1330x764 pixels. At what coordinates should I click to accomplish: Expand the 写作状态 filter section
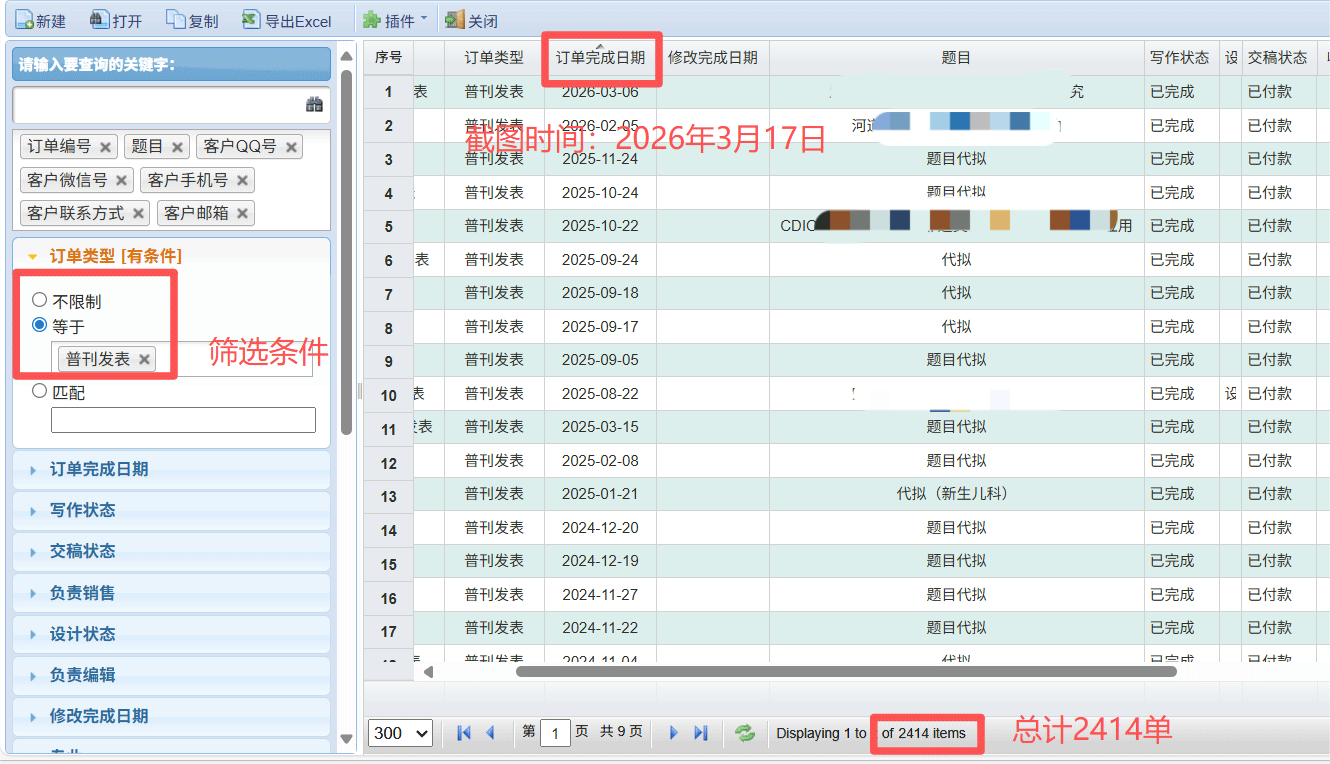click(82, 510)
